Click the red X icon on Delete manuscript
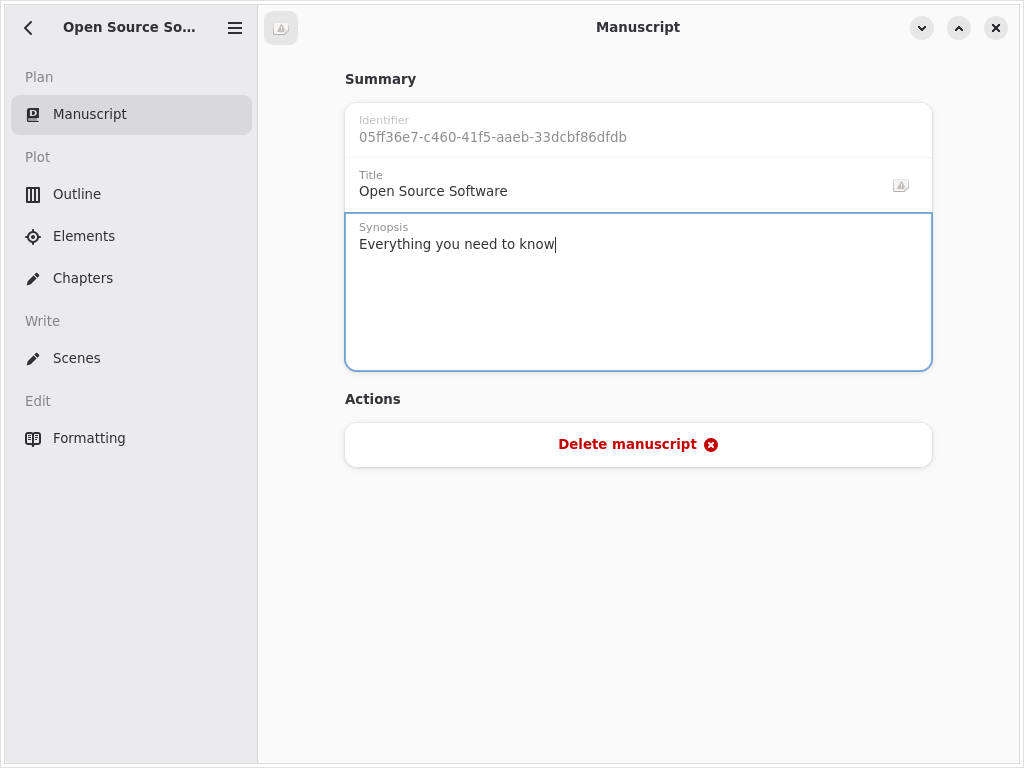The image size is (1024, 768). click(x=711, y=445)
